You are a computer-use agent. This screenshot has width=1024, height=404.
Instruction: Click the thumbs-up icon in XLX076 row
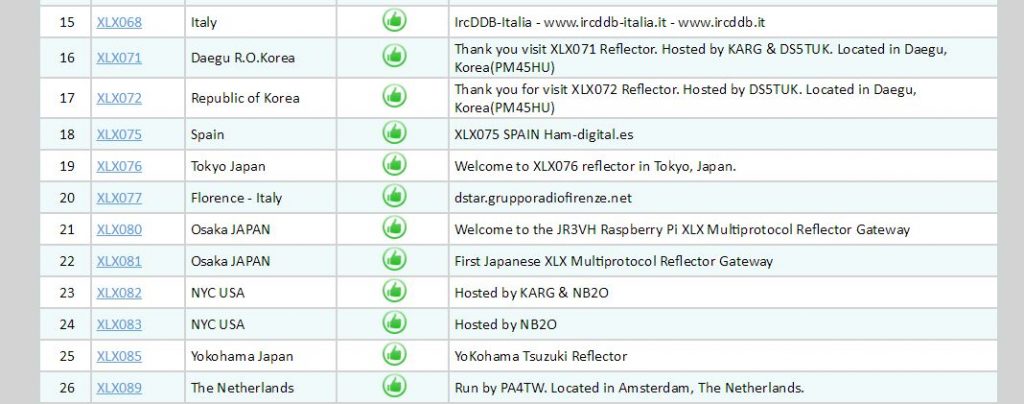click(x=394, y=164)
